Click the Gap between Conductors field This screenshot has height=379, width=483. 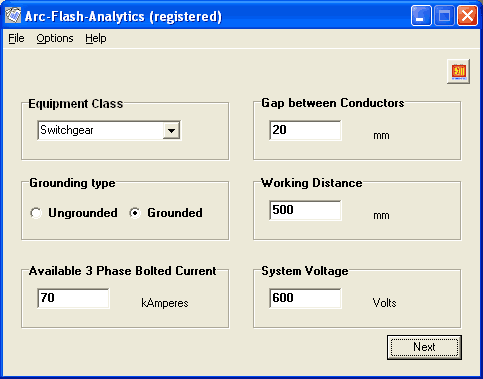305,130
